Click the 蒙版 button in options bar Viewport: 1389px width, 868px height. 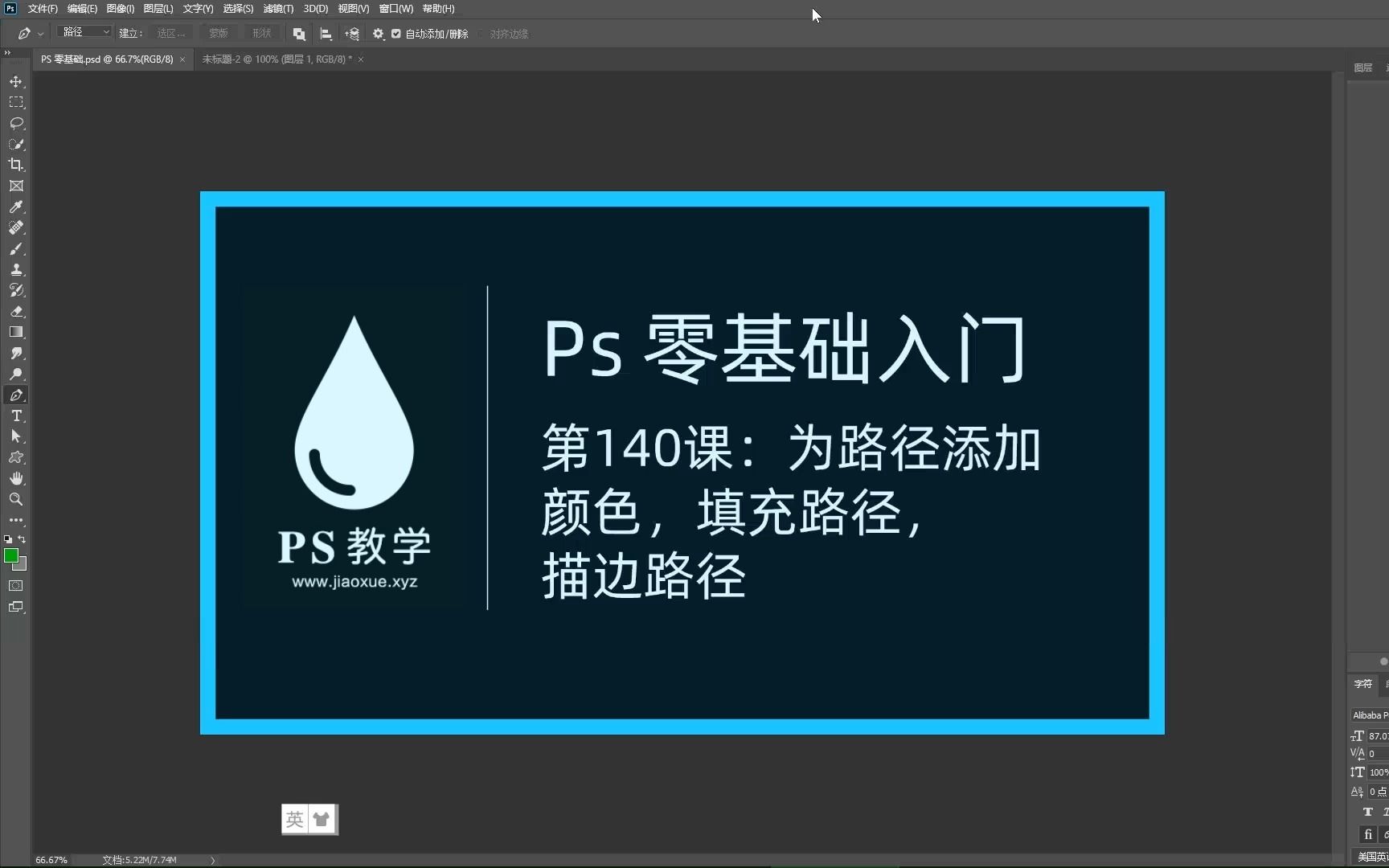tap(217, 34)
